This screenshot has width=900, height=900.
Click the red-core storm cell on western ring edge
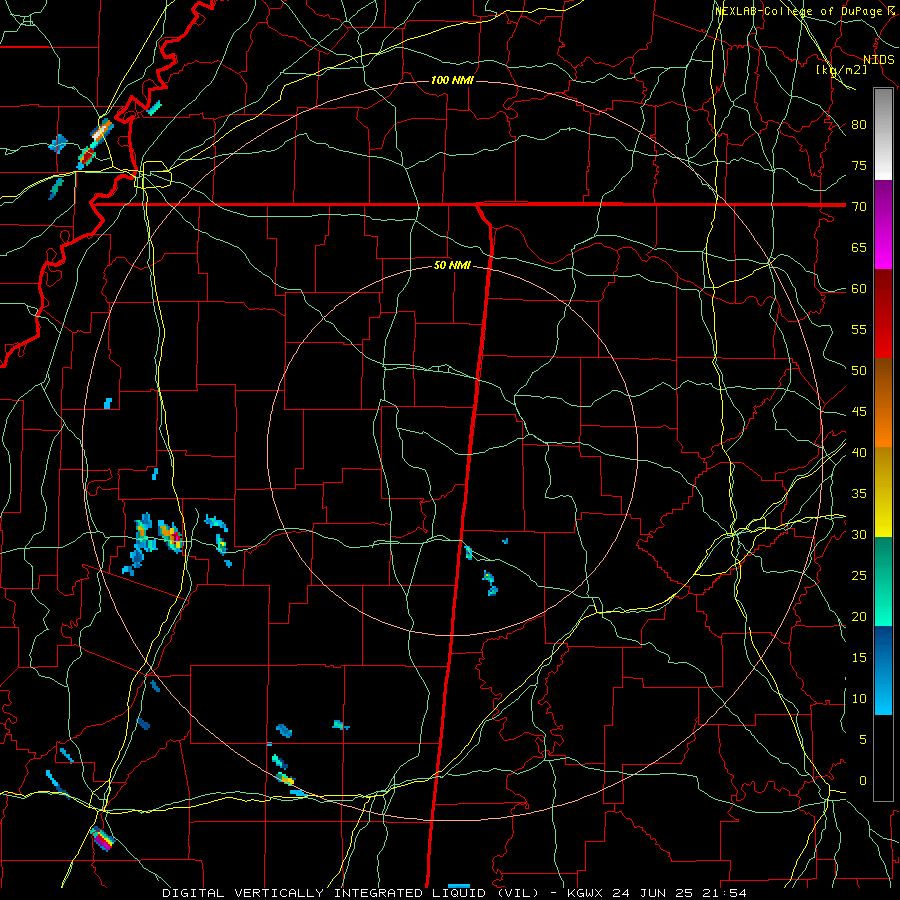[171, 537]
